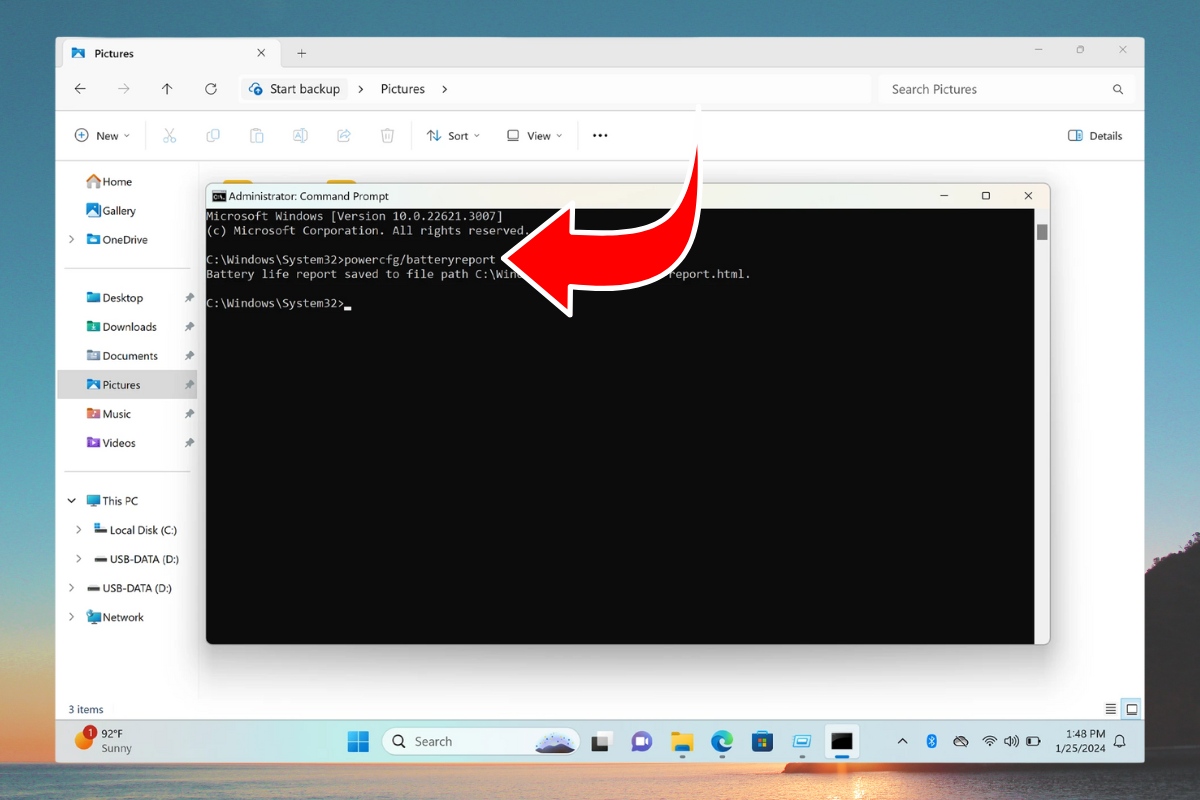The image size is (1200, 800).
Task: Toggle the Details pane
Action: (x=1095, y=136)
